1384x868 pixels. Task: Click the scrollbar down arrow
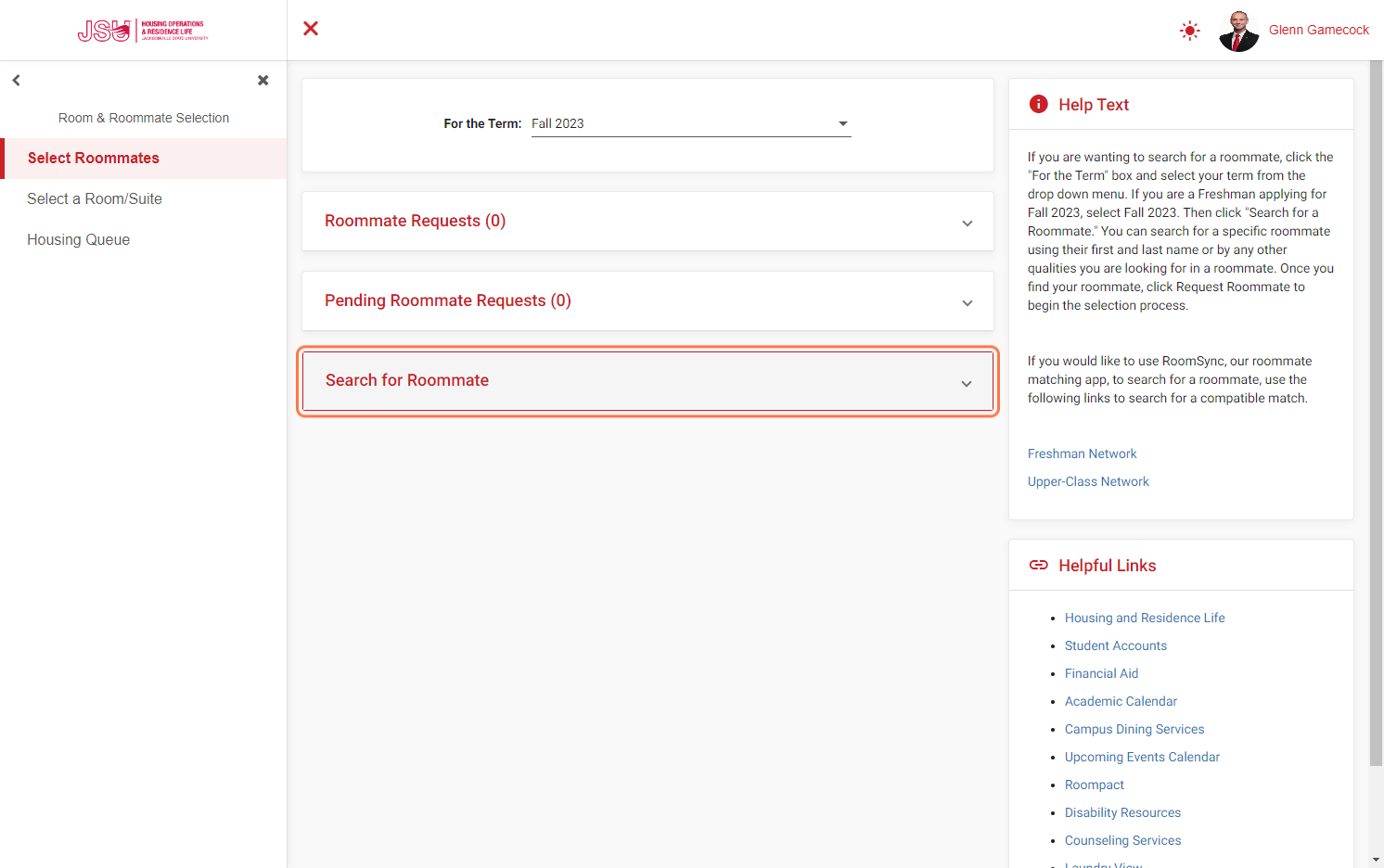pyautogui.click(x=1376, y=861)
